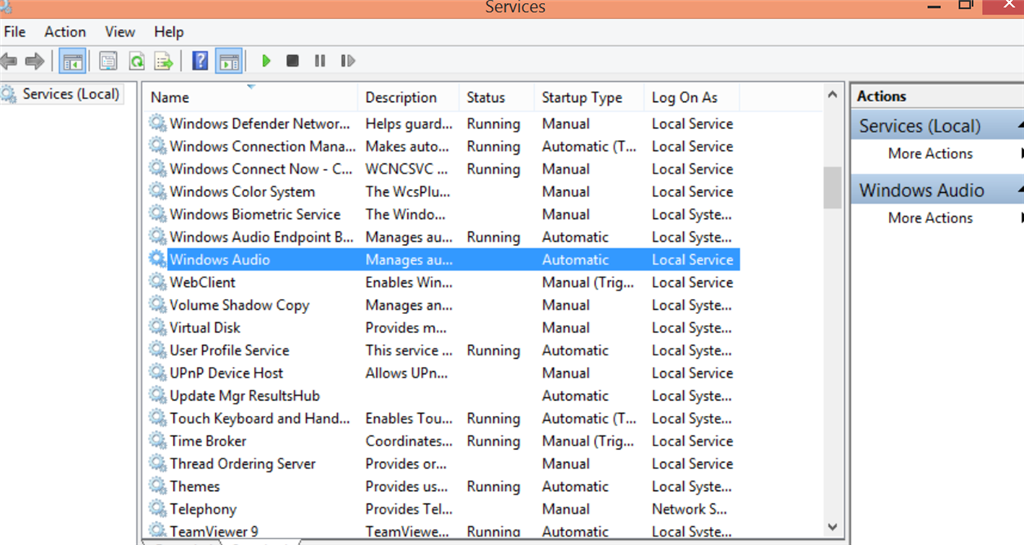
Task: Restart the service with the restart icon
Action: pyautogui.click(x=347, y=61)
